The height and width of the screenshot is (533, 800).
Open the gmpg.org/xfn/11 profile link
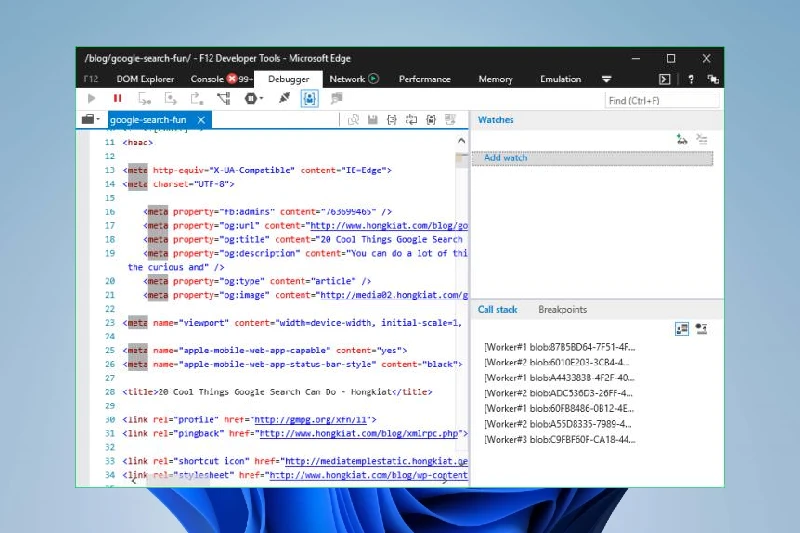(311, 420)
